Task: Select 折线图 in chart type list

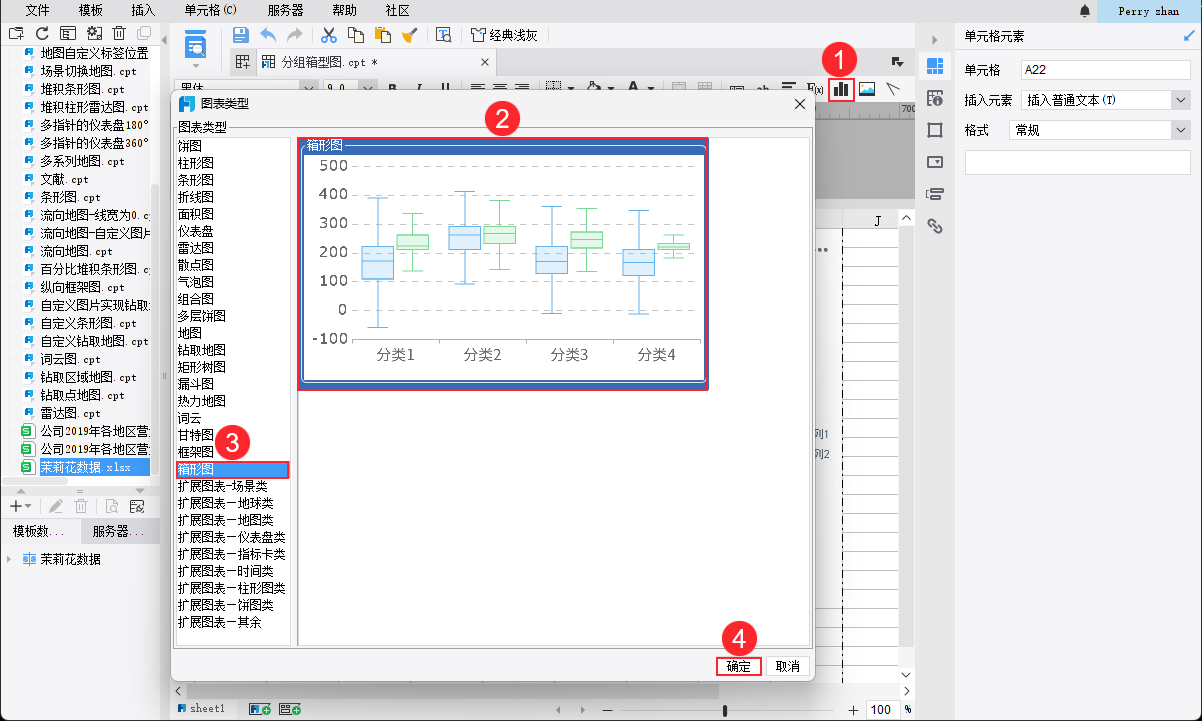Action: (x=232, y=197)
